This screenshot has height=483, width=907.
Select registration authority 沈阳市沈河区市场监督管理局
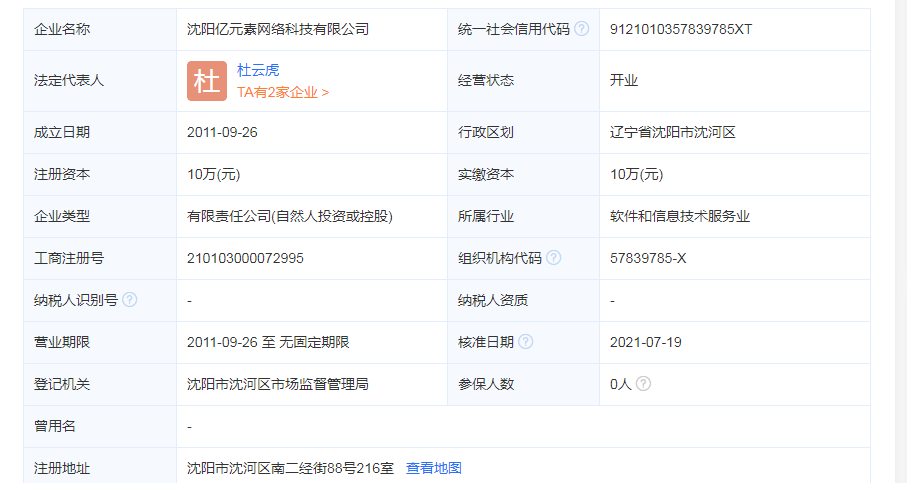tap(278, 384)
